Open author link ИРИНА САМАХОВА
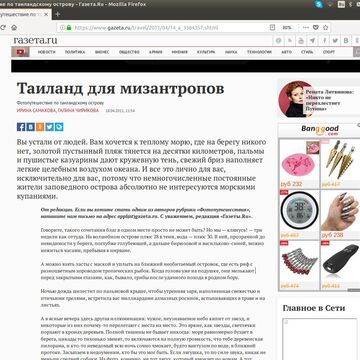 (36, 110)
